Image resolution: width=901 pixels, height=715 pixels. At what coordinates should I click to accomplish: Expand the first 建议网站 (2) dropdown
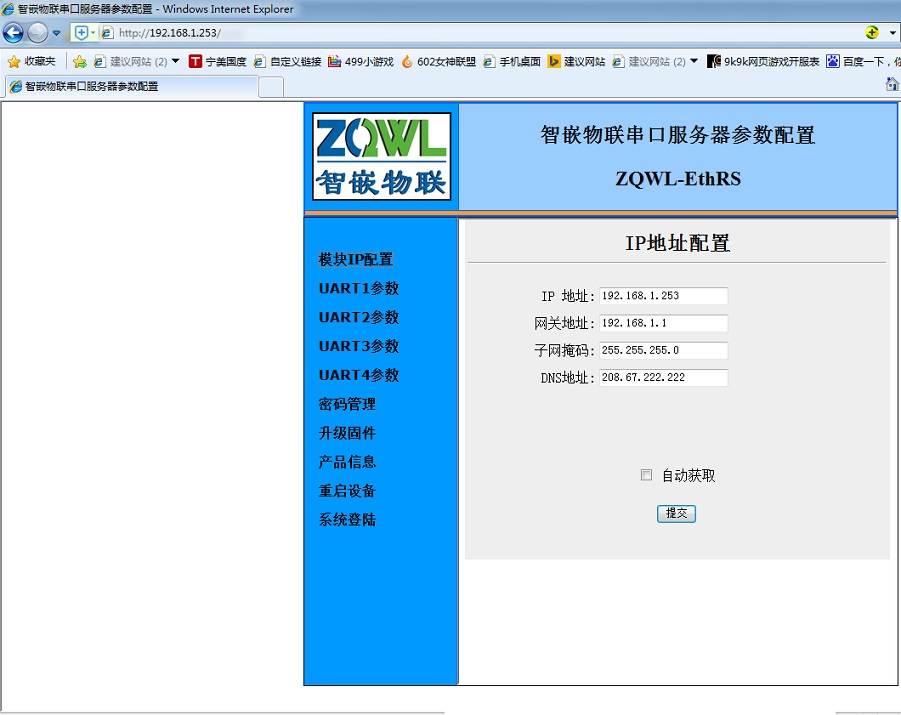click(x=176, y=61)
